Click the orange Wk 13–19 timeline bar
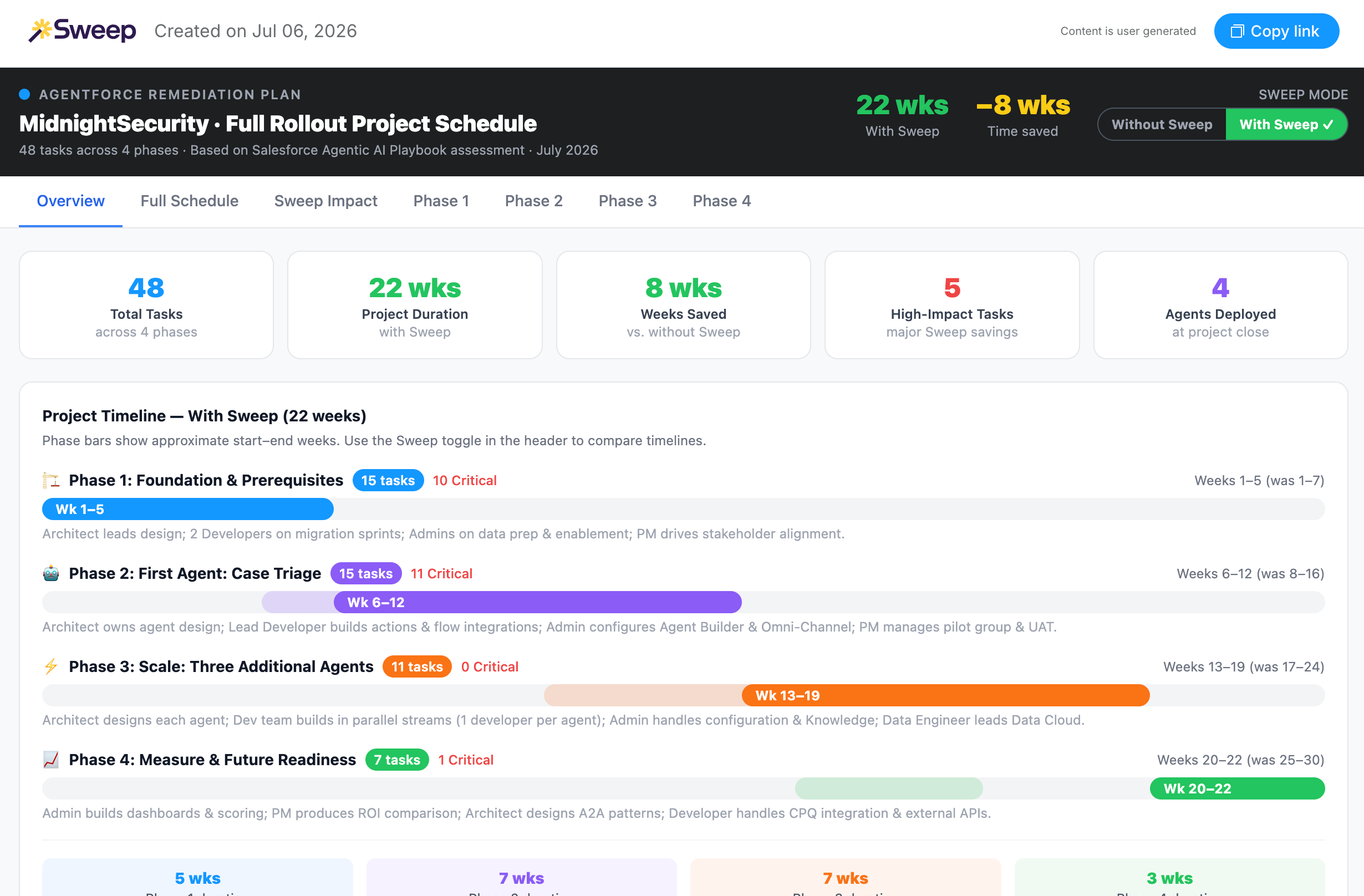1364x896 pixels. pos(945,695)
